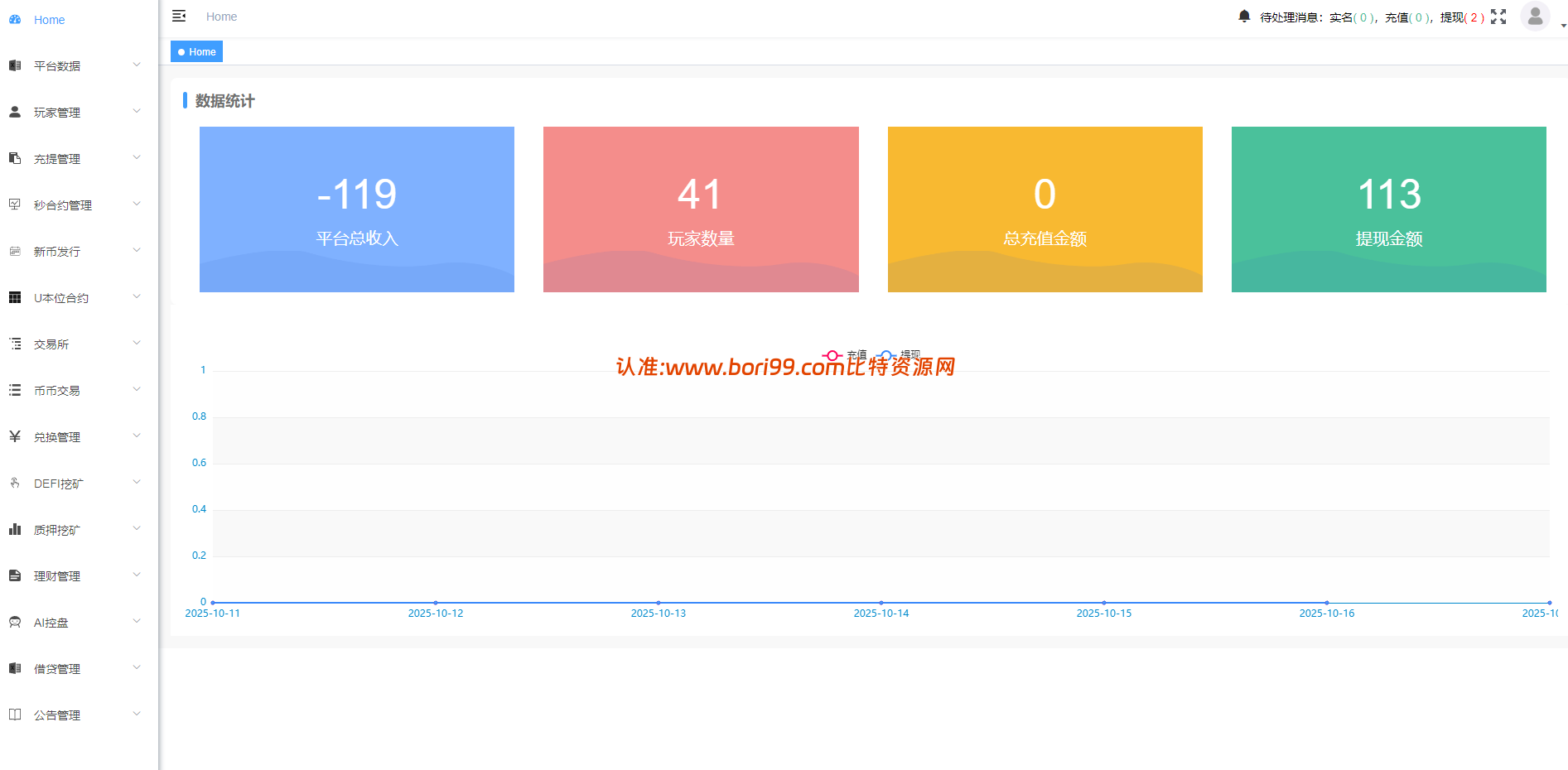Screen dimensions: 1568x770
Task: Click the 2025-10-16 chart data point
Action: click(1327, 603)
